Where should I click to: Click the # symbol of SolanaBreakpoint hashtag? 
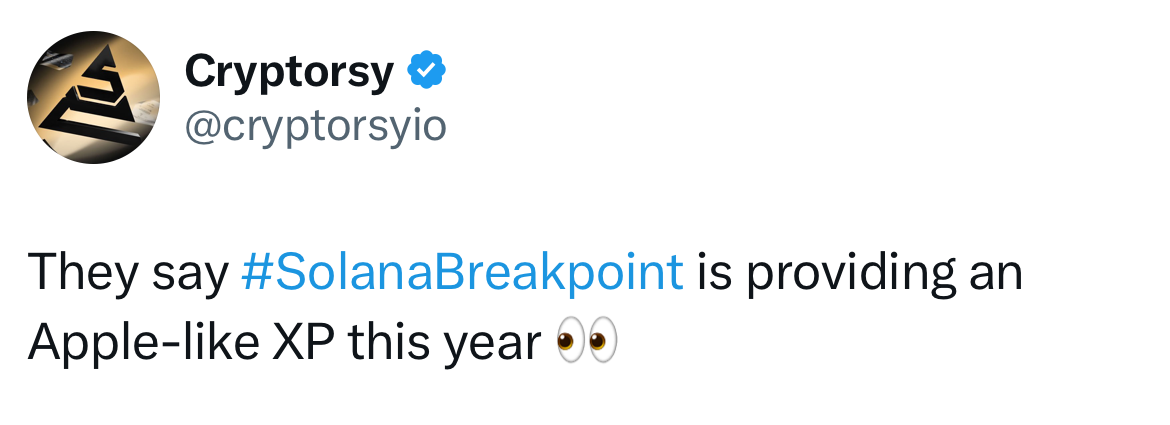point(254,273)
